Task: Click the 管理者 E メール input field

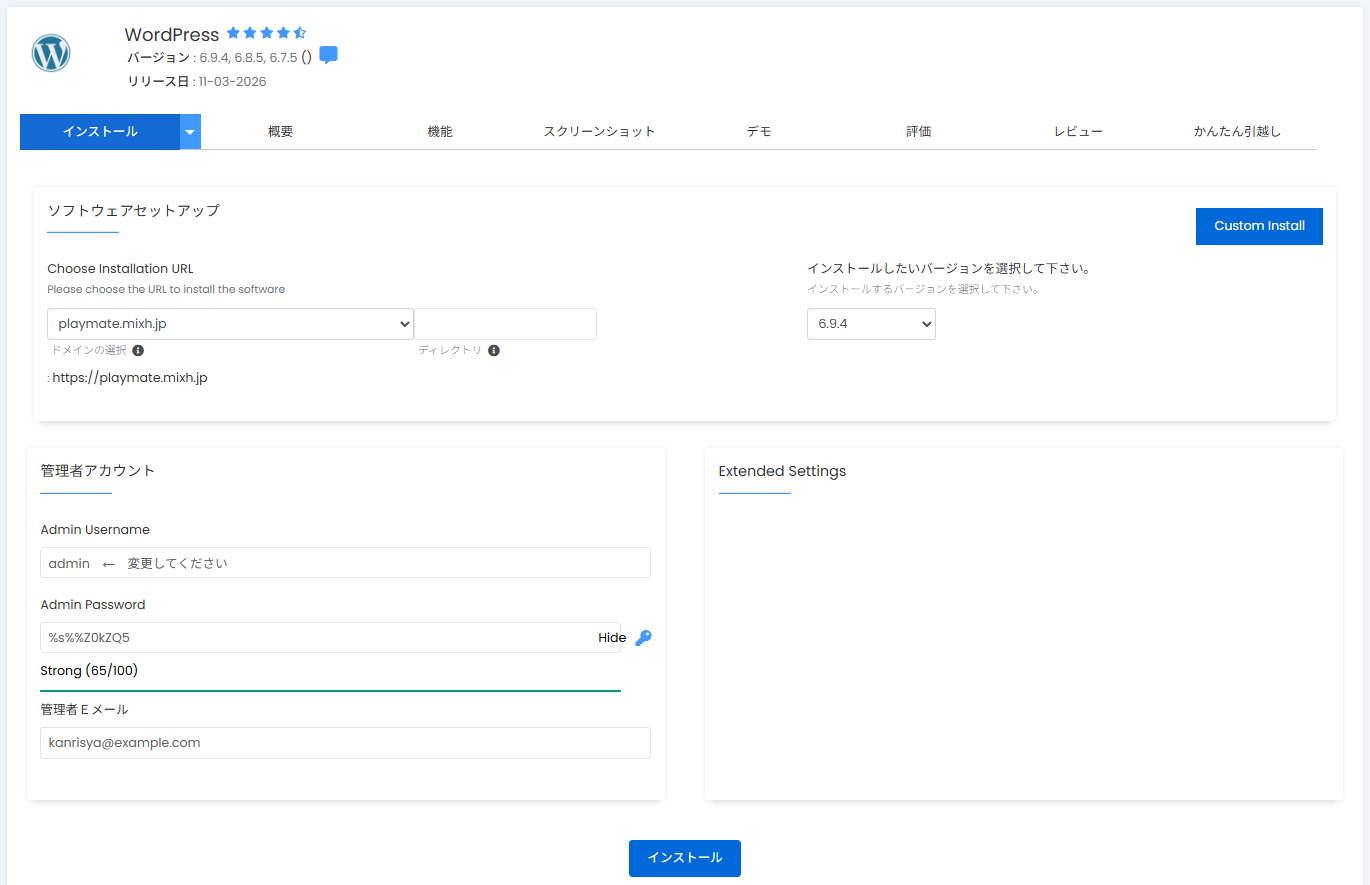Action: coord(345,743)
